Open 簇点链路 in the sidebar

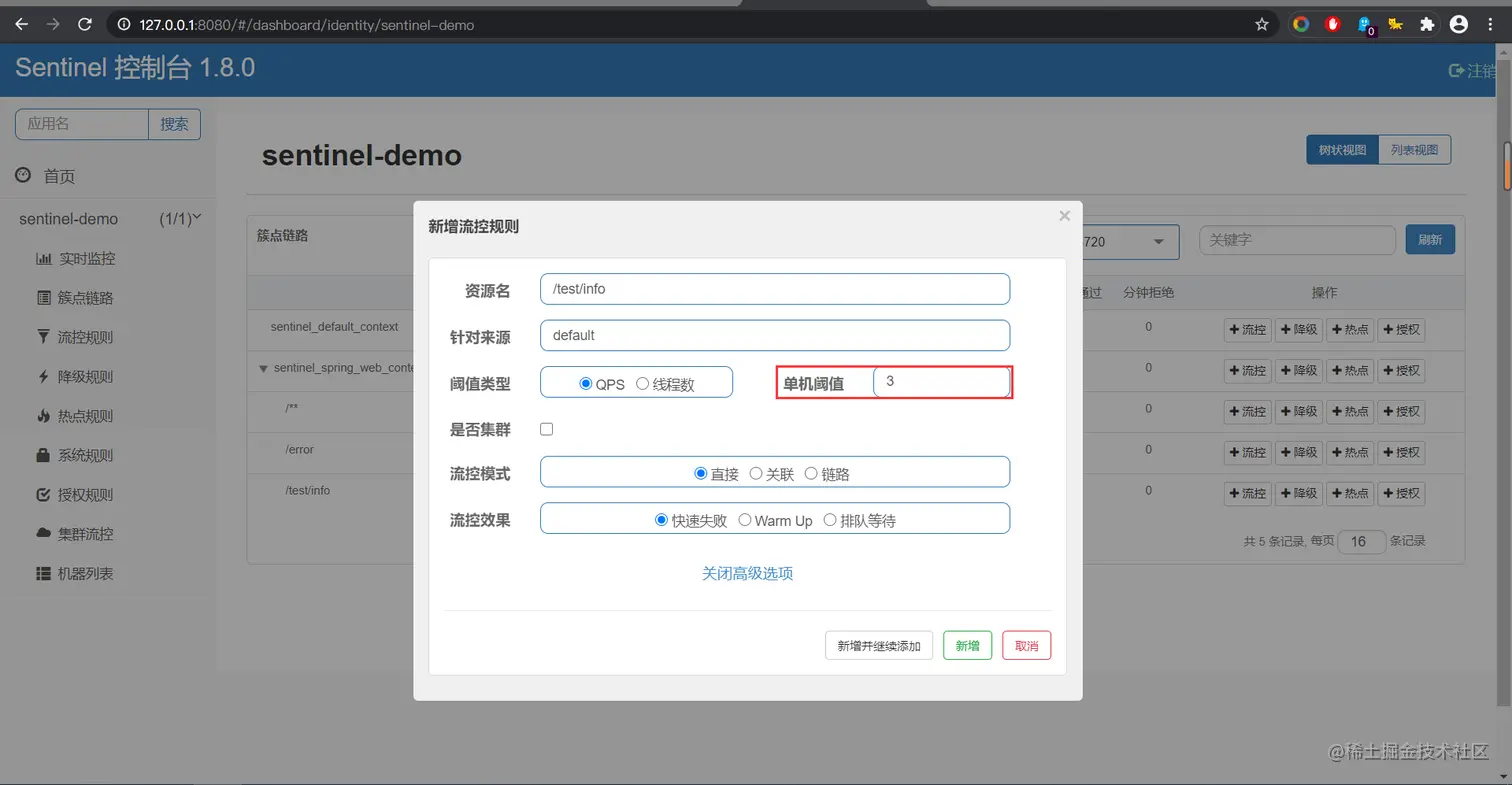tap(75, 298)
